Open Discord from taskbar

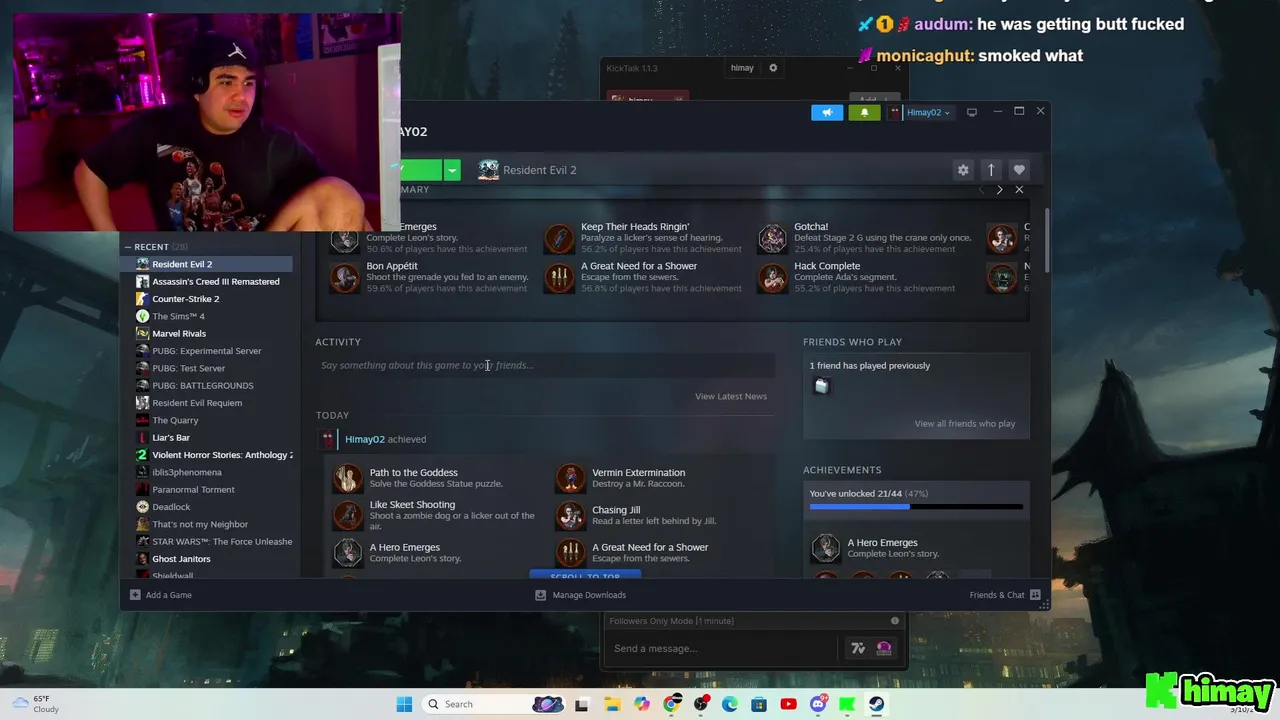(x=818, y=704)
